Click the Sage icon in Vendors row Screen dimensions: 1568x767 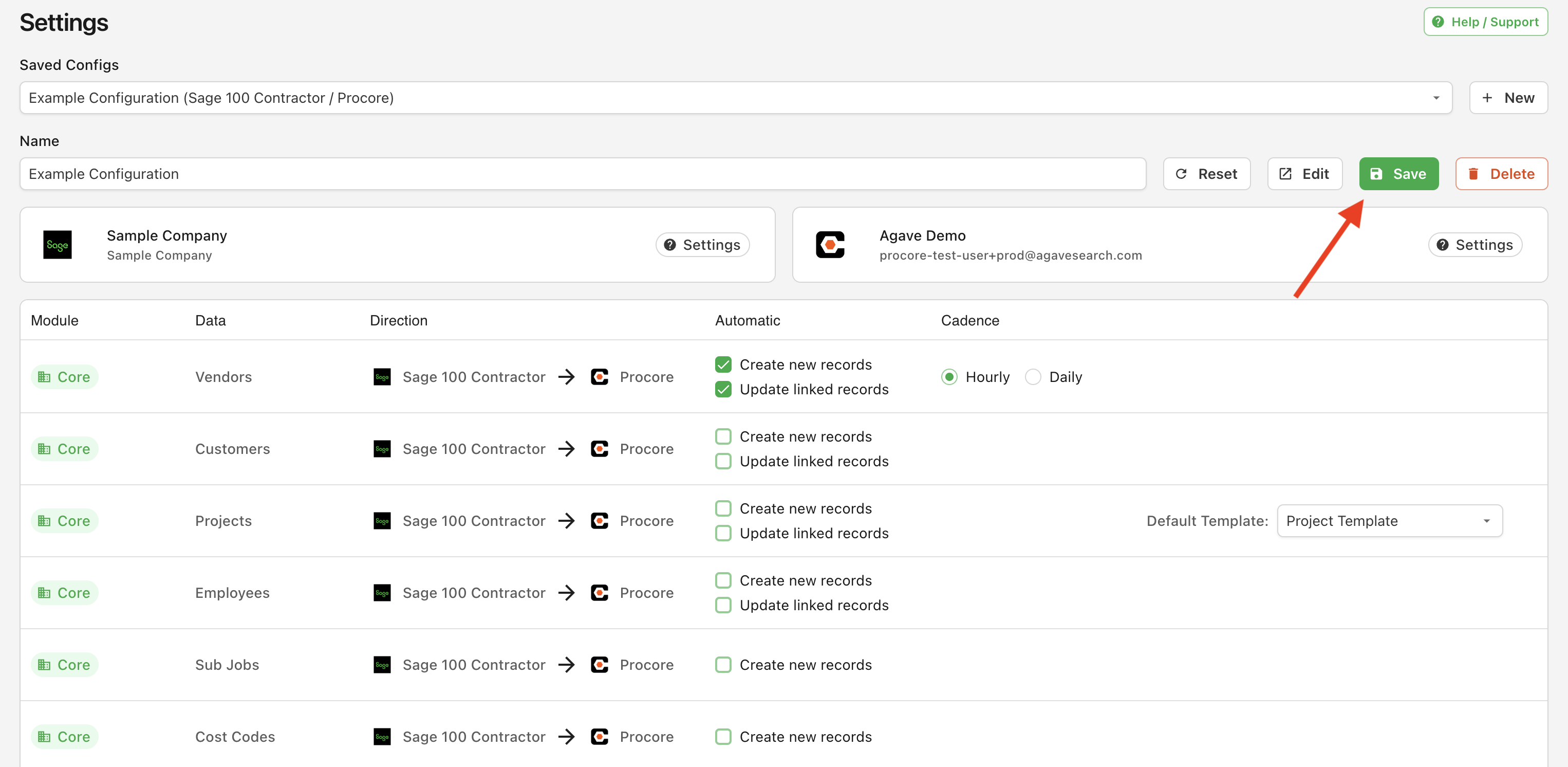click(382, 376)
